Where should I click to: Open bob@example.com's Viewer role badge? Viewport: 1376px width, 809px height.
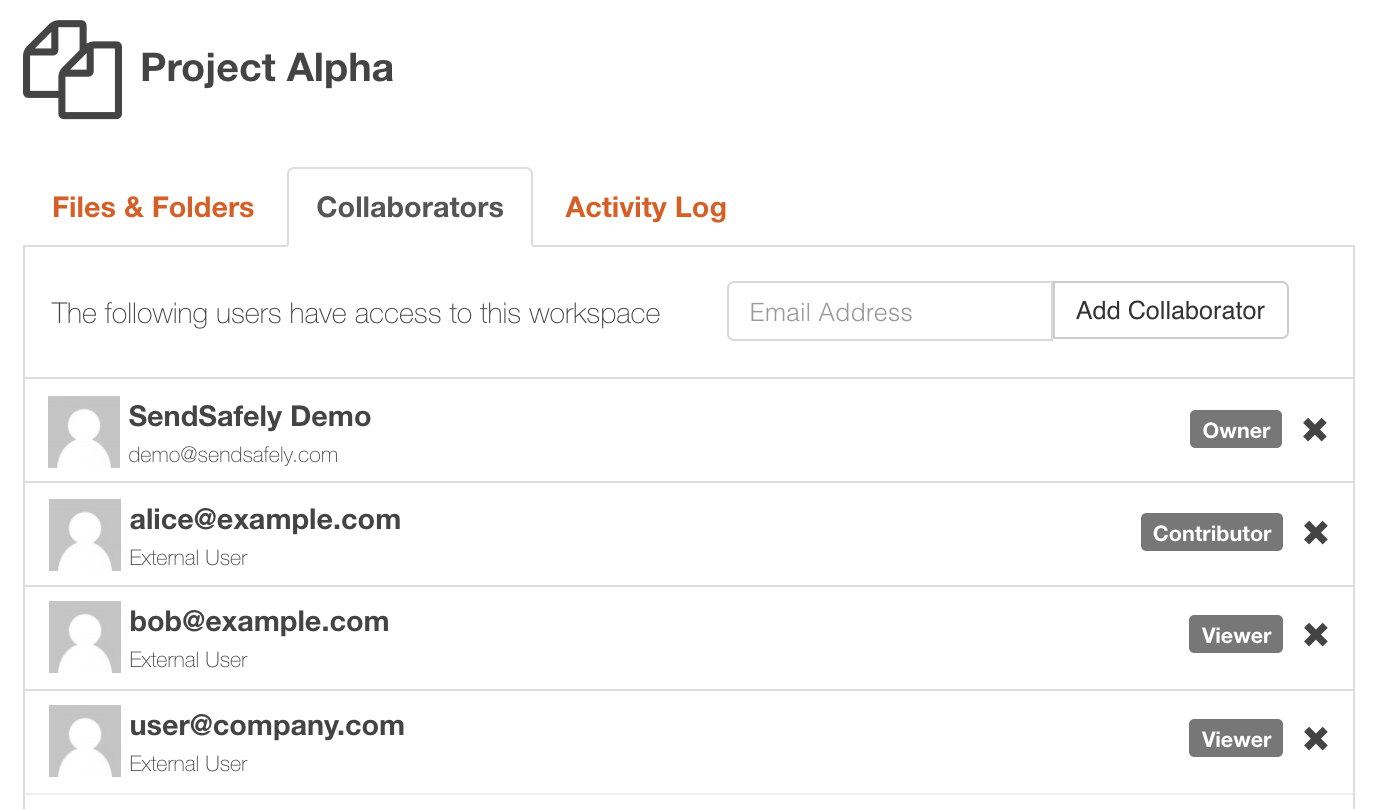tap(1236, 635)
